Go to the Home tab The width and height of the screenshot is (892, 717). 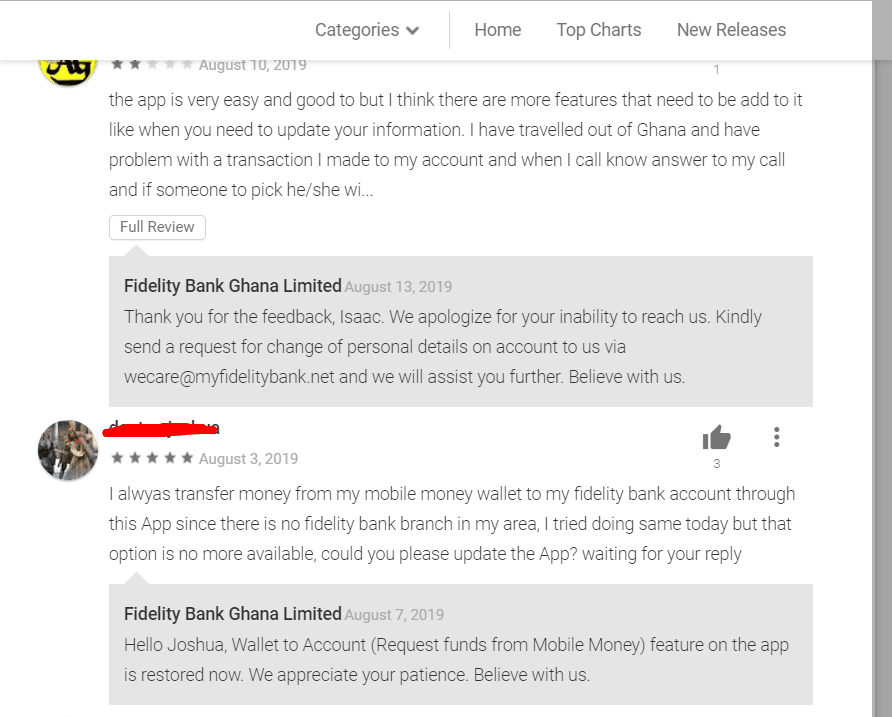point(498,30)
